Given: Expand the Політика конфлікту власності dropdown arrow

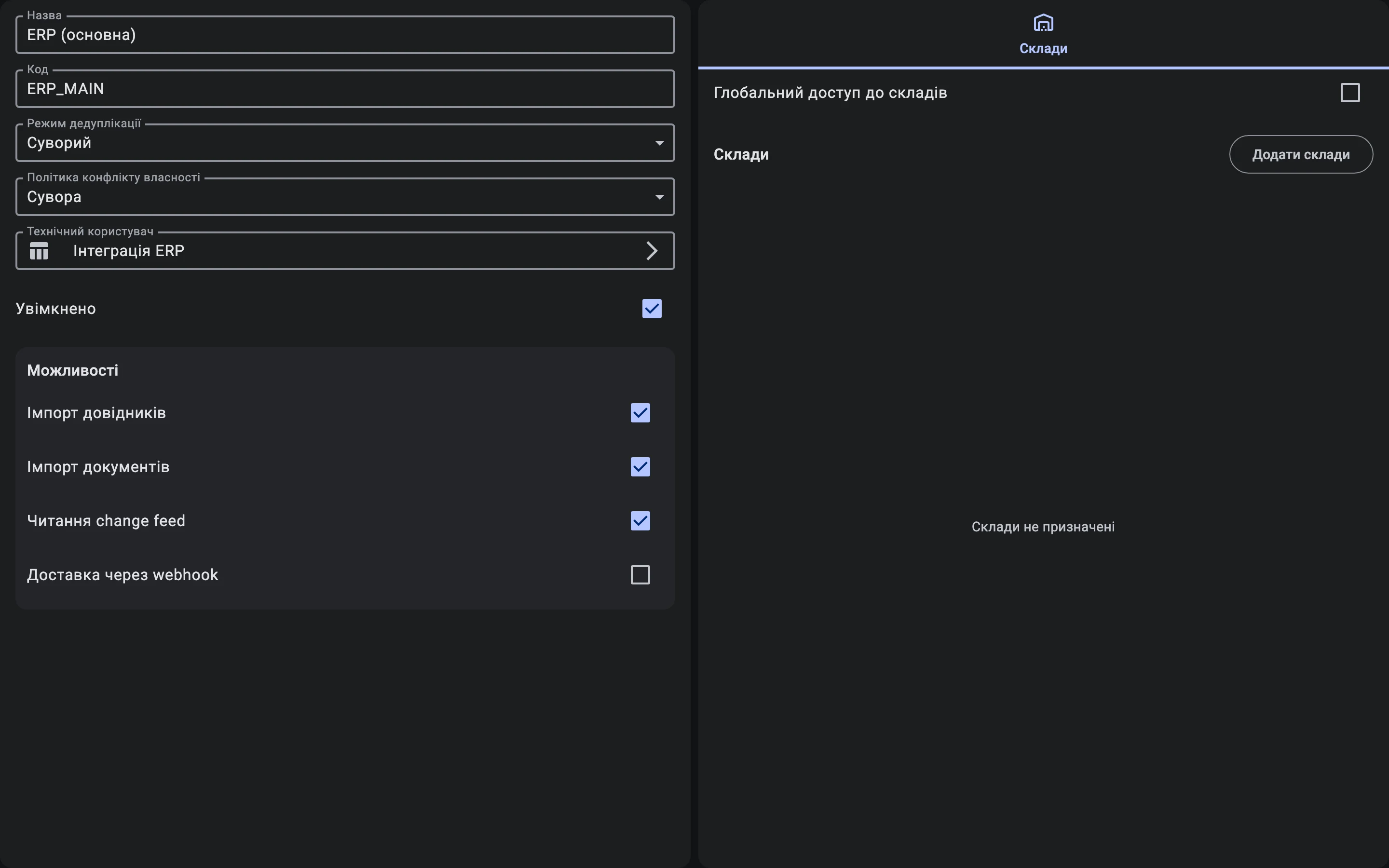Looking at the screenshot, I should (659, 197).
